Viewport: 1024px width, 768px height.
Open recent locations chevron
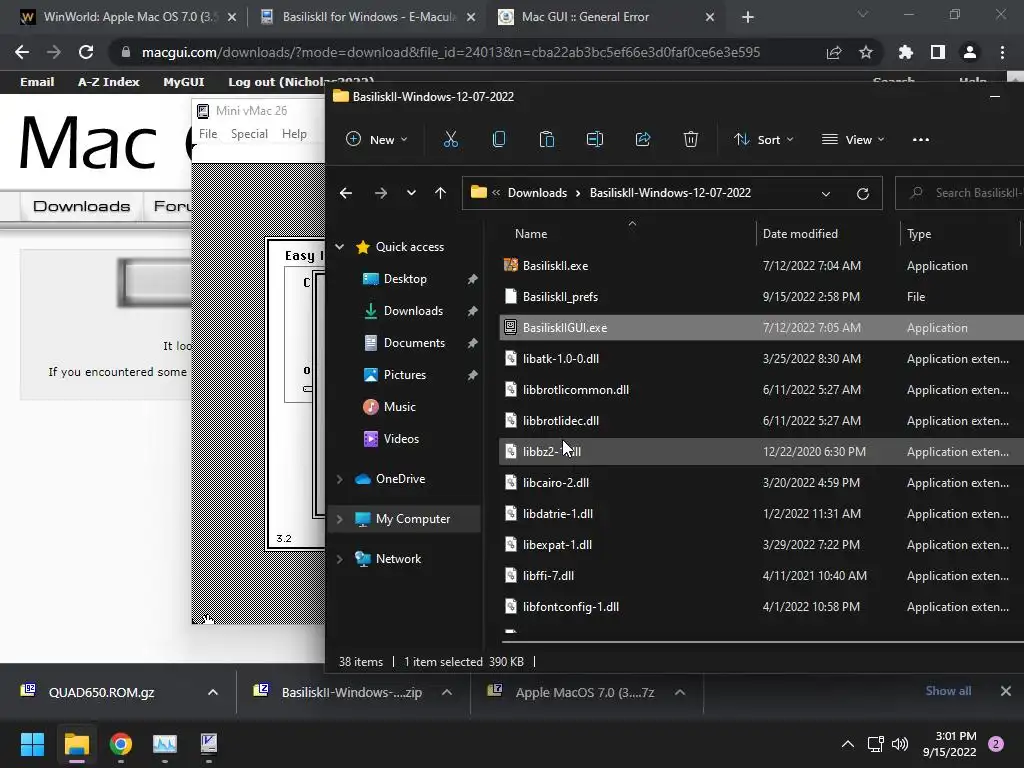tap(411, 193)
